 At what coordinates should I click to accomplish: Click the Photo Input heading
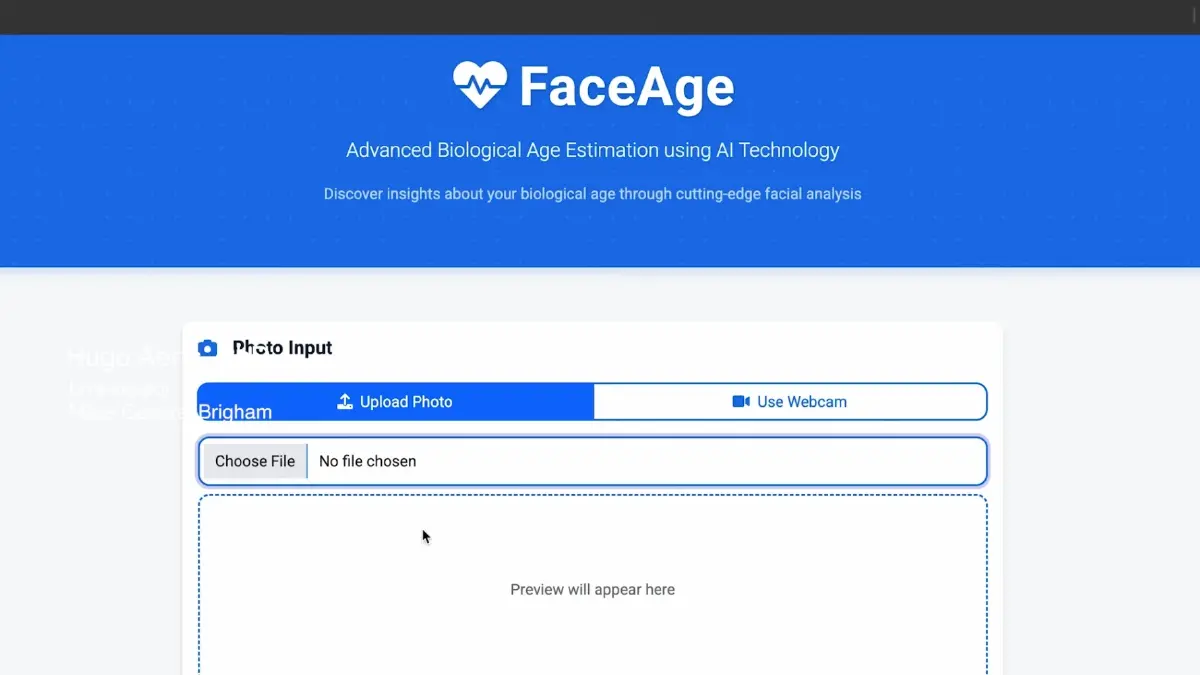pyautogui.click(x=282, y=347)
